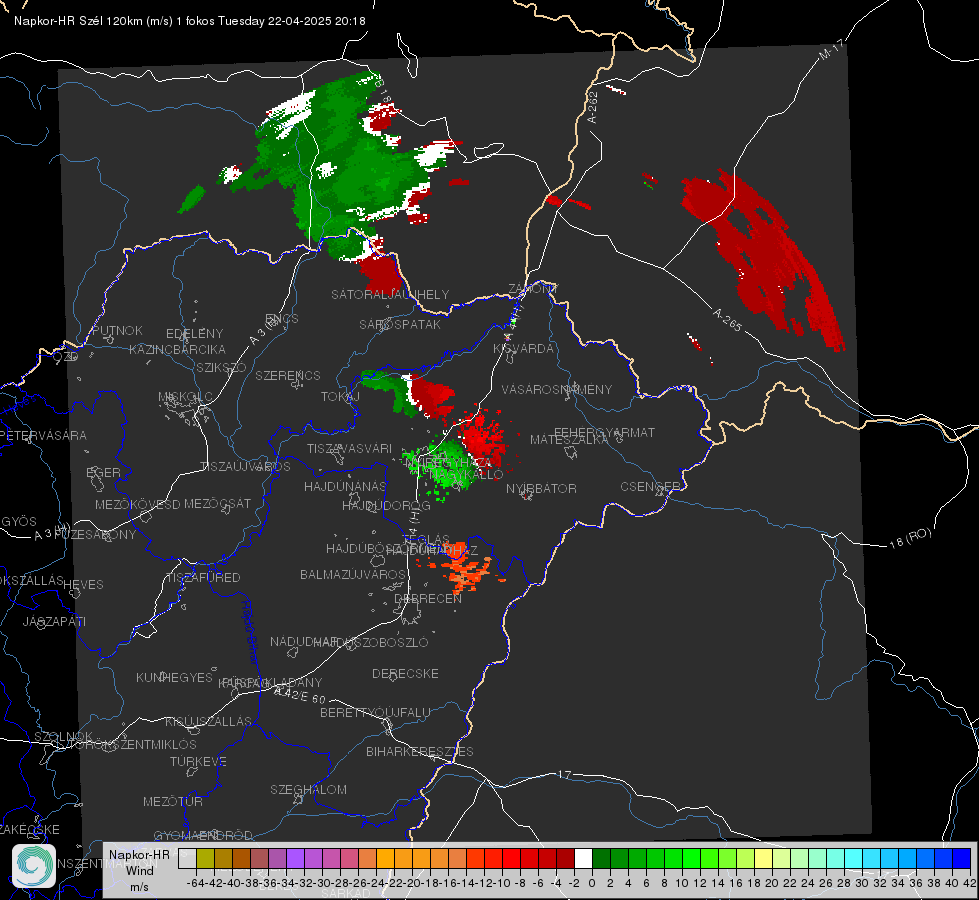Click the M-17 road label
The height and width of the screenshot is (900, 979).
pos(832,49)
